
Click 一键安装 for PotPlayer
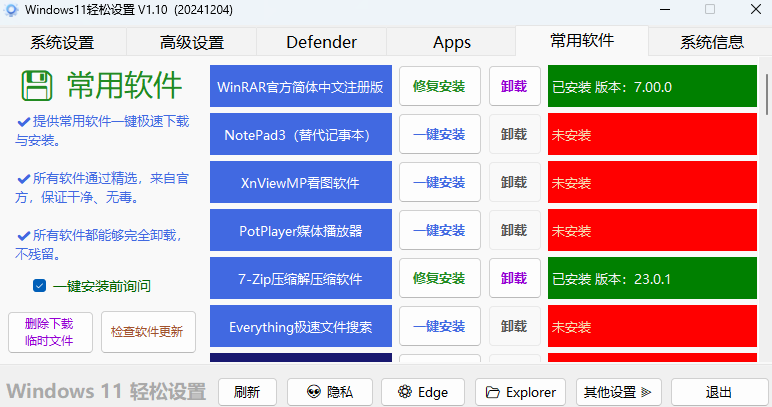(440, 230)
